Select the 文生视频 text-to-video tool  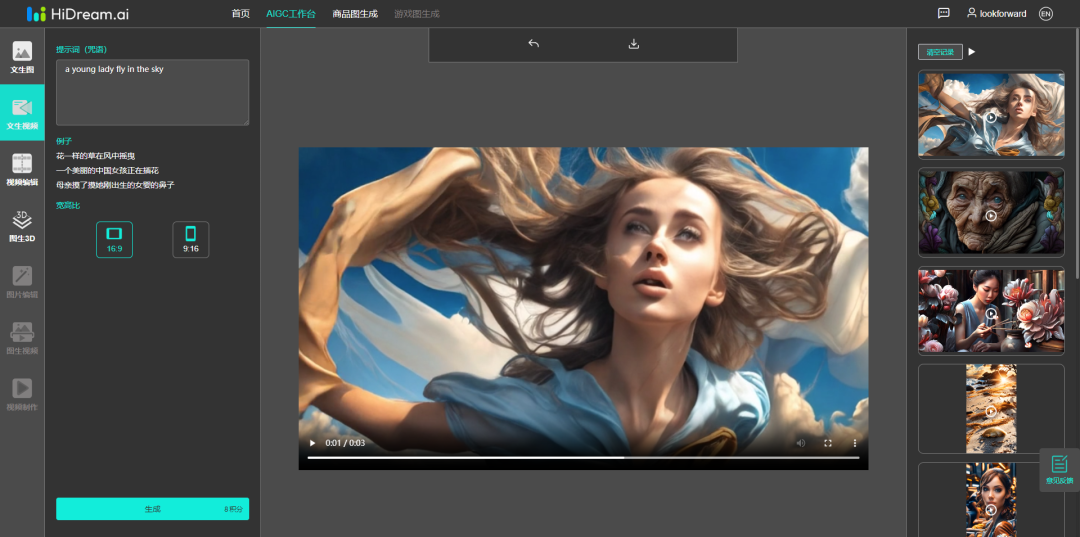click(22, 113)
